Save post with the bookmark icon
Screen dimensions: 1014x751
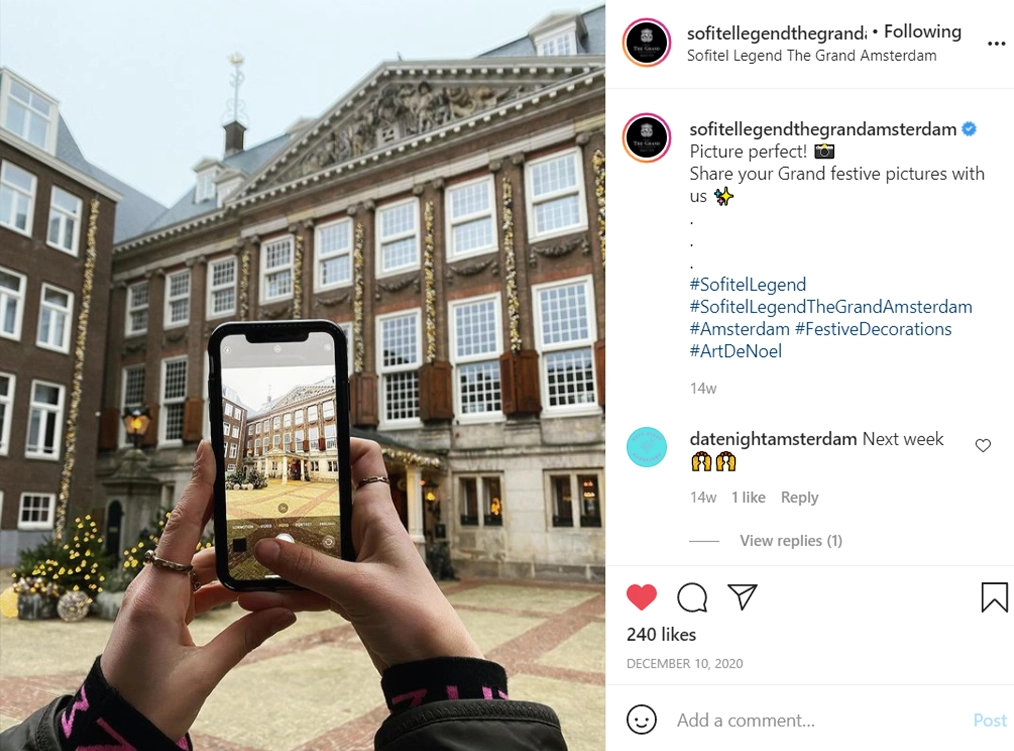coord(994,596)
